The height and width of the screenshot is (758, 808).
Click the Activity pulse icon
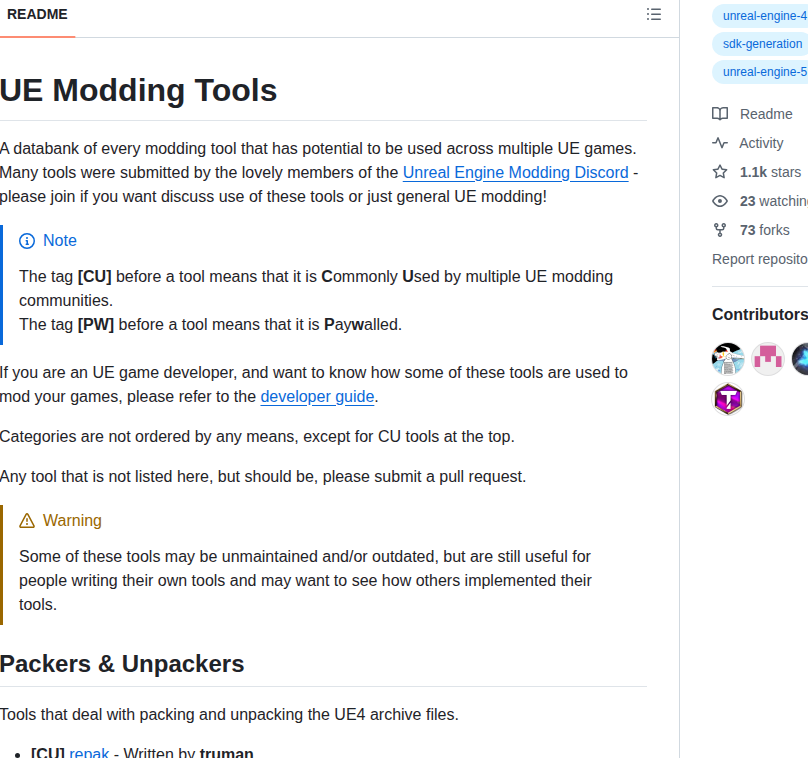tap(720, 143)
